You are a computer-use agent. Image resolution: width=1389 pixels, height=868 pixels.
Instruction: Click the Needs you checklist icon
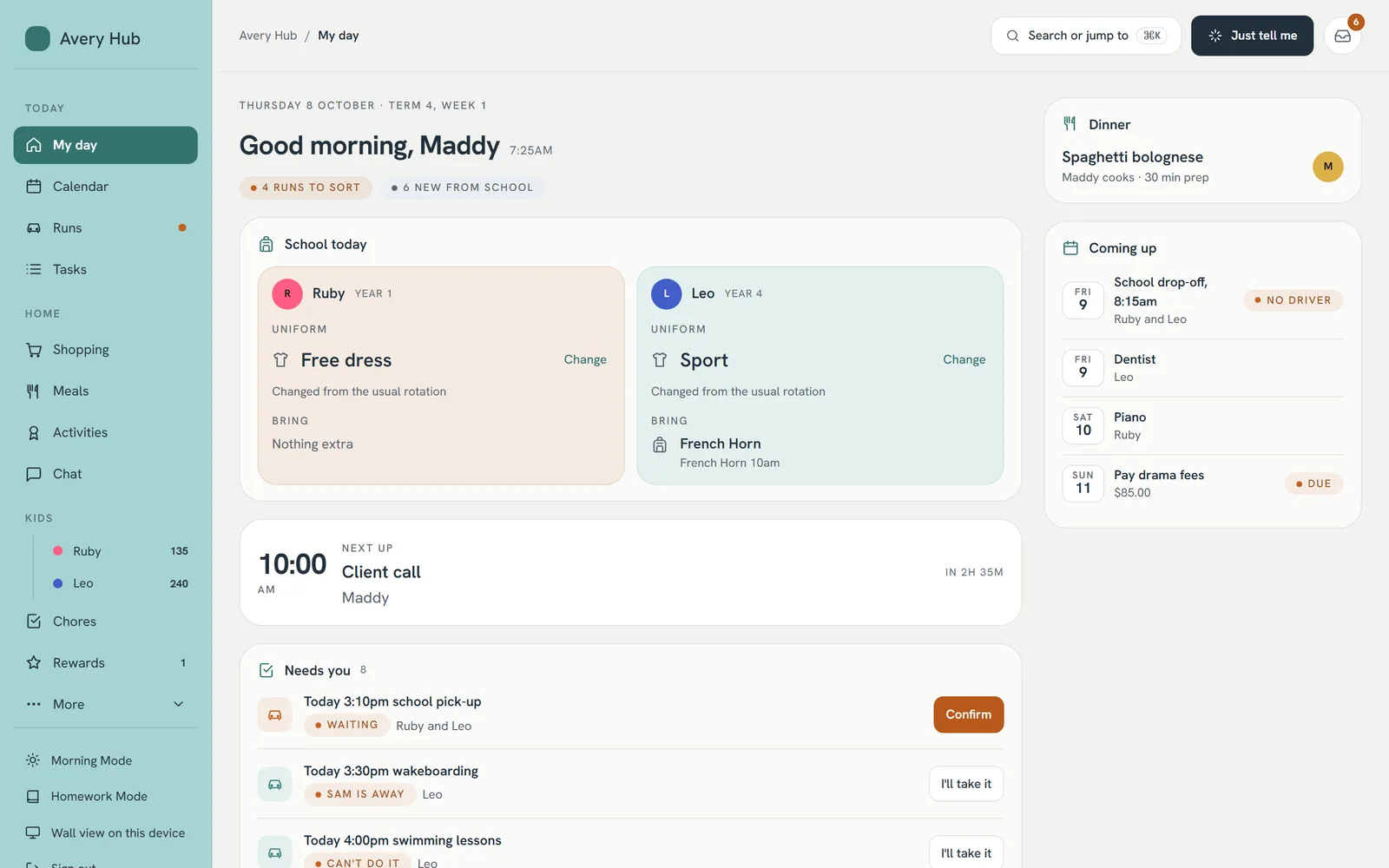(267, 670)
